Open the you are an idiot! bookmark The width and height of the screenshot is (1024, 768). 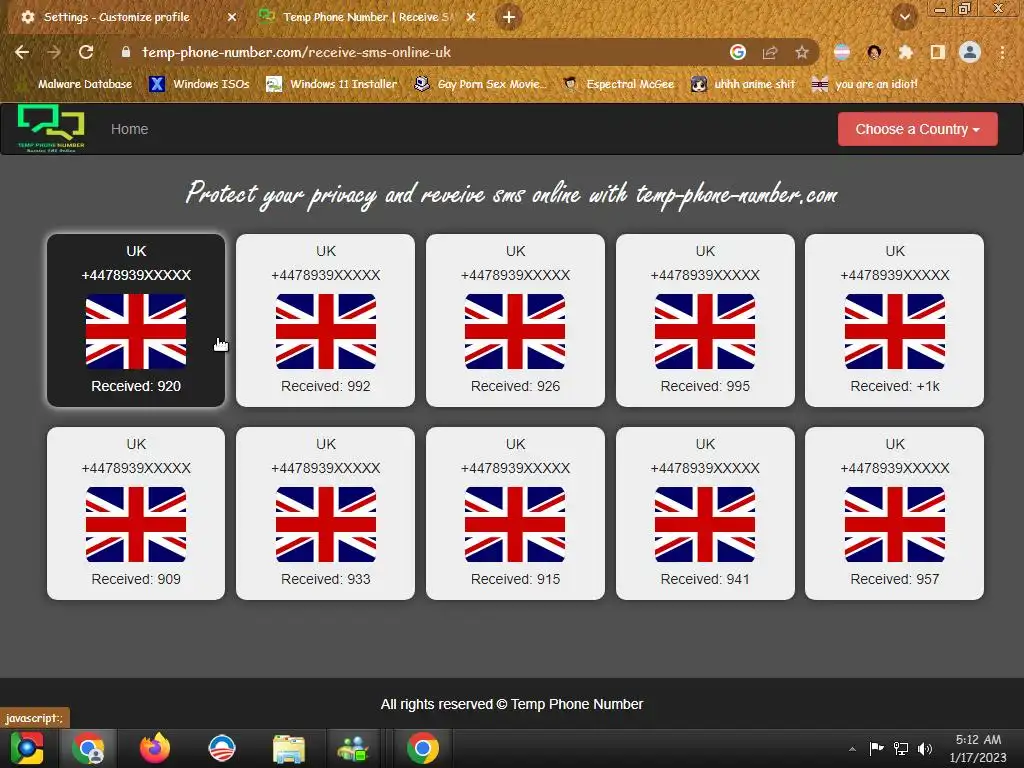864,84
